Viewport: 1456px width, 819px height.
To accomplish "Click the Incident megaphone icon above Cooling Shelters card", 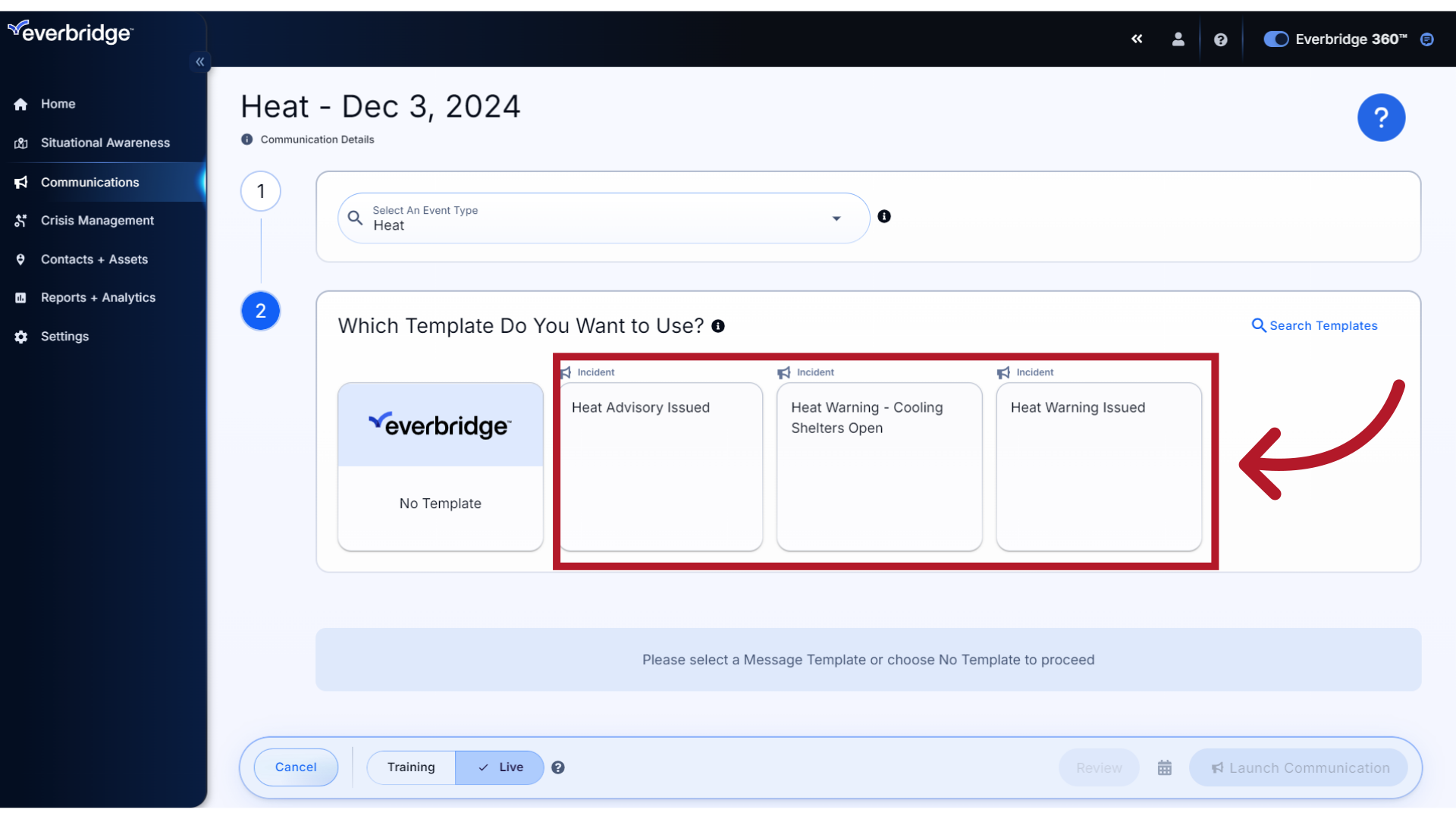I will (x=784, y=372).
